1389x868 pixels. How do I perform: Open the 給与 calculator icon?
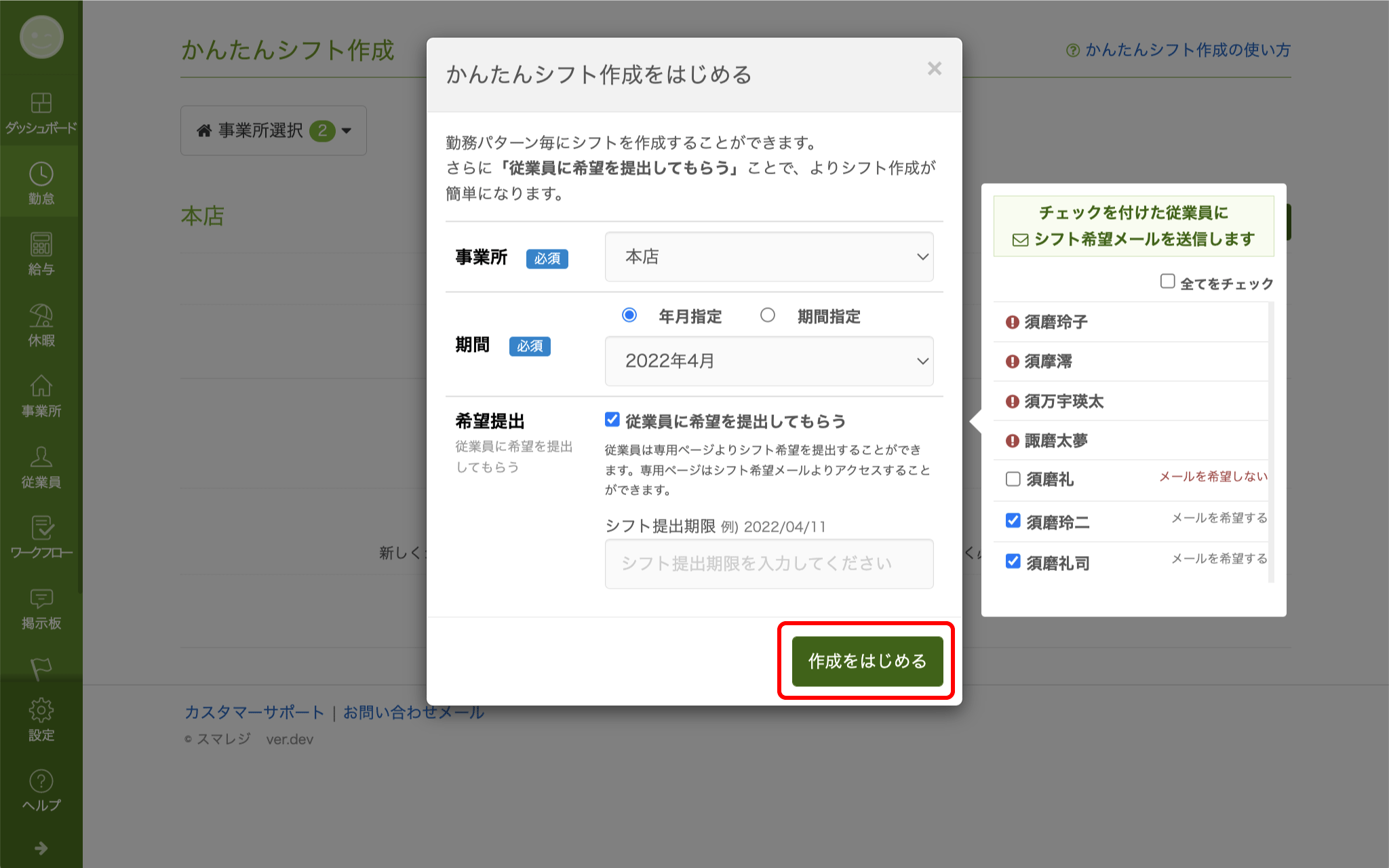coord(41,245)
